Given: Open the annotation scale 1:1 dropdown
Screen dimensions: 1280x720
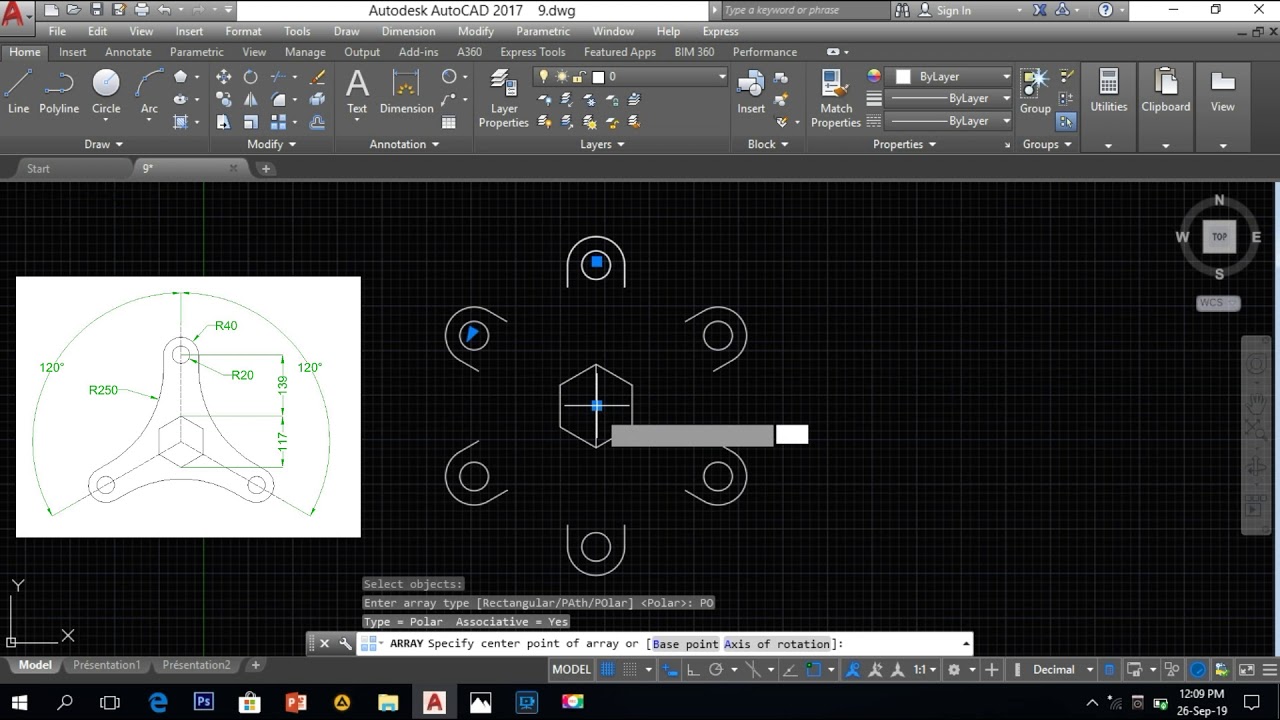Looking at the screenshot, I should point(926,670).
